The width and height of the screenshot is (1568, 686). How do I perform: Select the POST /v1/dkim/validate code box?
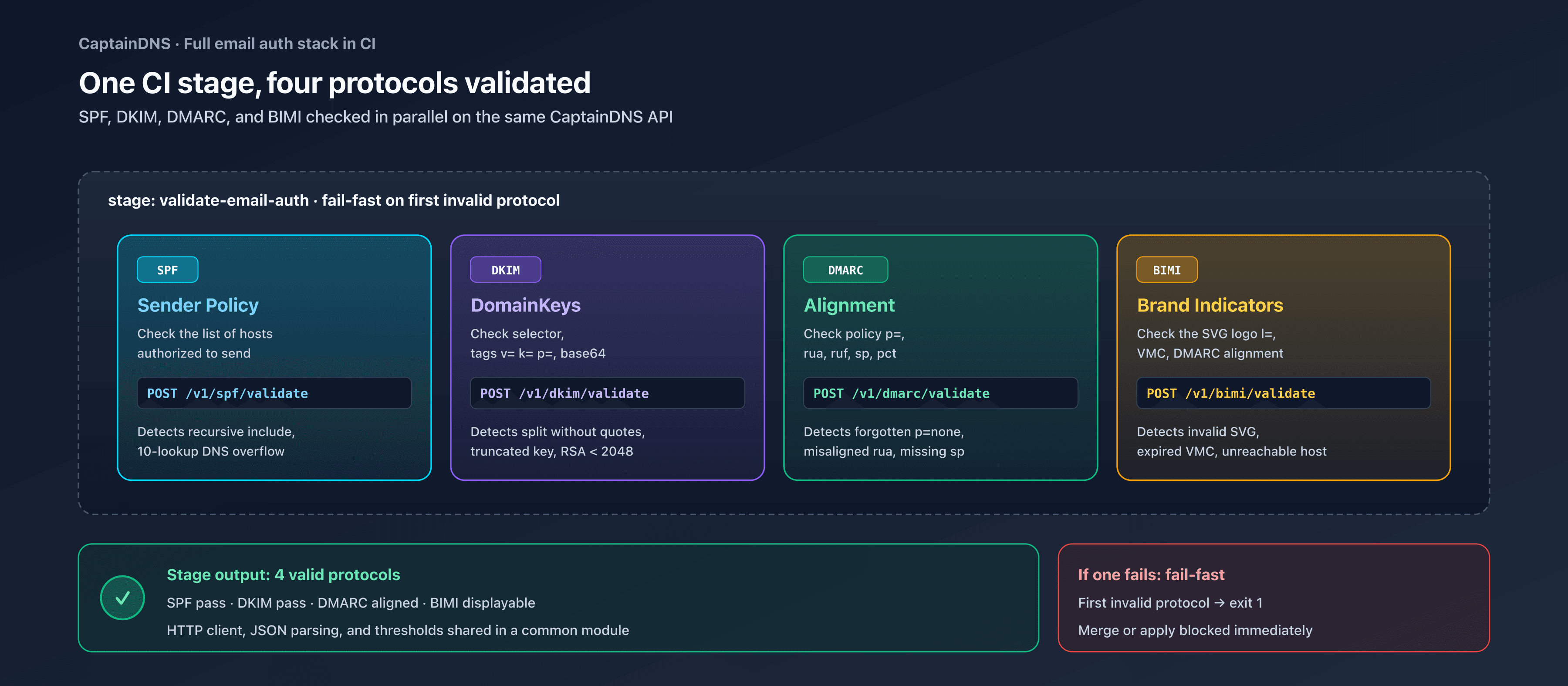pyautogui.click(x=607, y=393)
